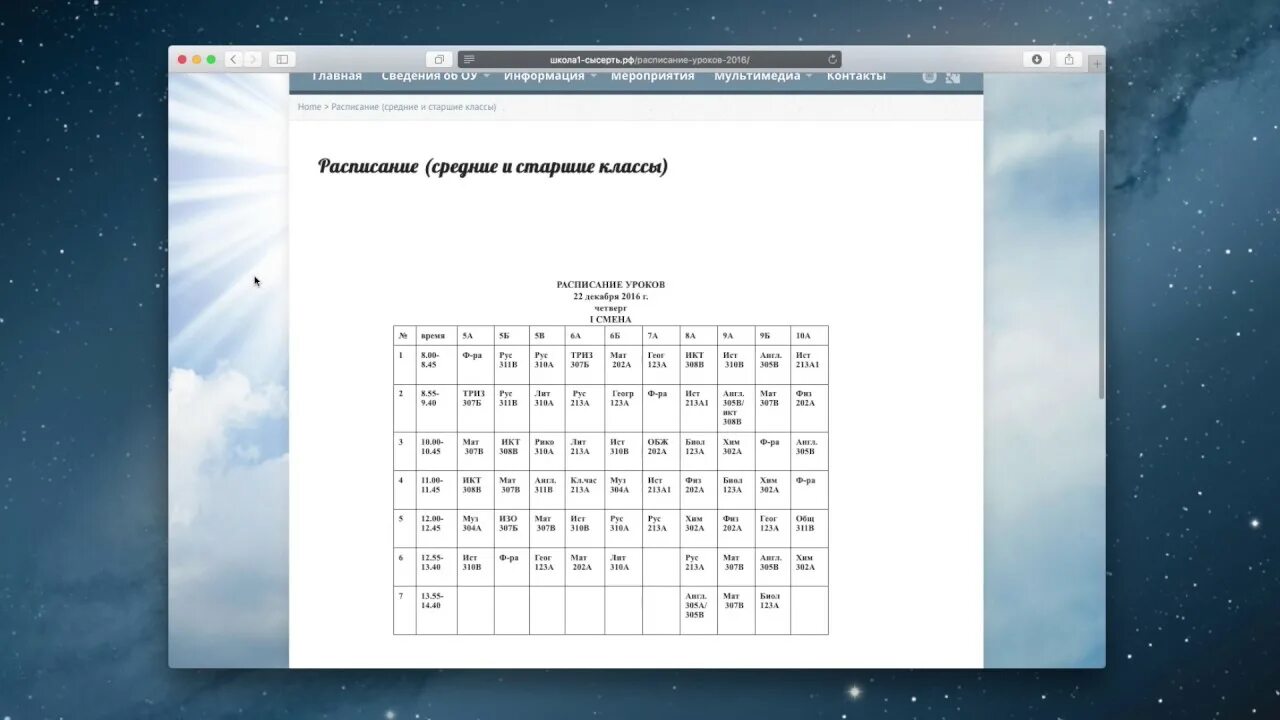Click the Геогр 123А cell in lesson 2
The height and width of the screenshot is (720, 1280).
point(623,408)
